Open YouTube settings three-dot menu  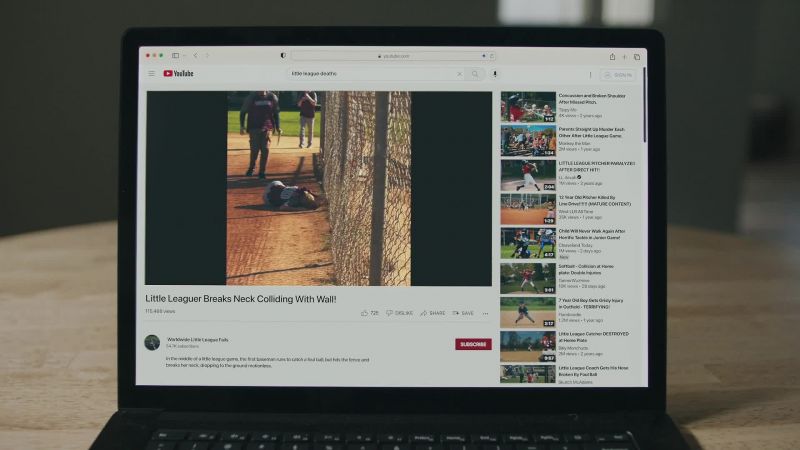click(590, 75)
